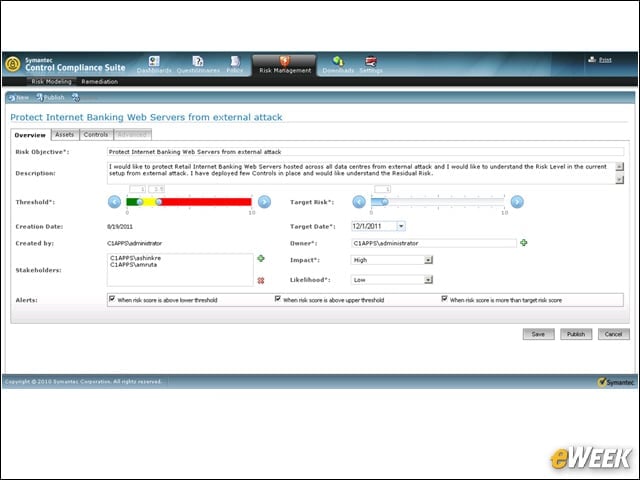The image size is (640, 480).
Task: Click the upper threshold value box above slider
Action: pos(157,189)
